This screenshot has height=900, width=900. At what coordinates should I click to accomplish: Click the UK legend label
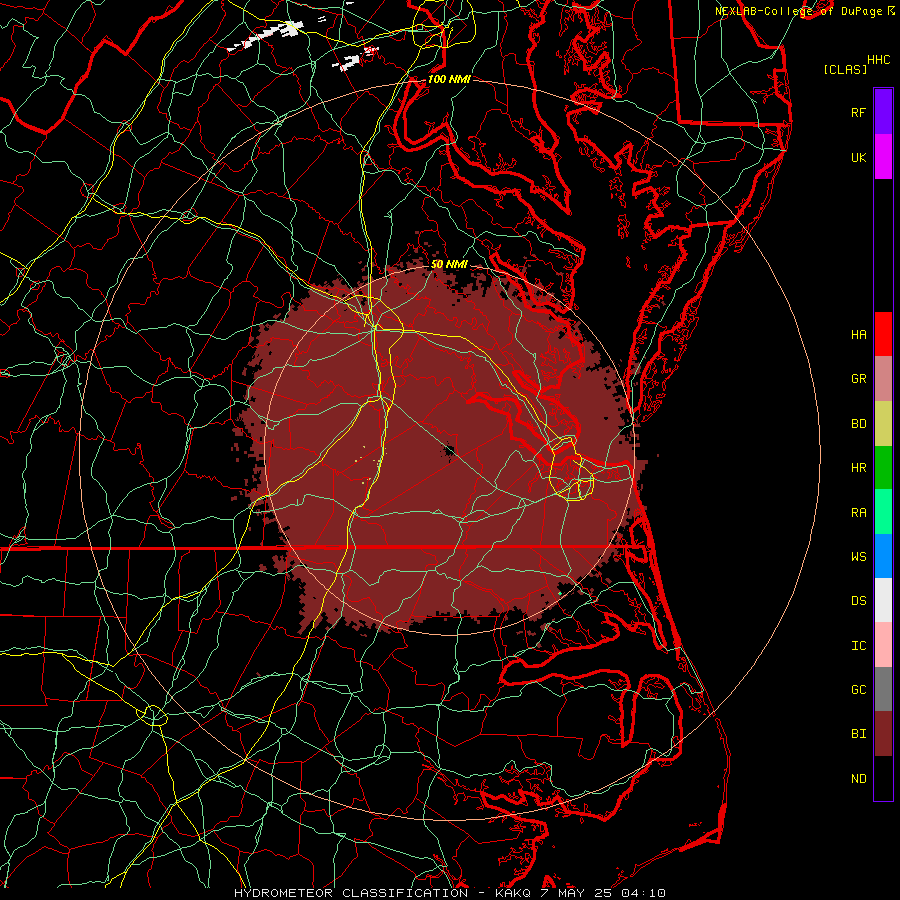pyautogui.click(x=858, y=157)
